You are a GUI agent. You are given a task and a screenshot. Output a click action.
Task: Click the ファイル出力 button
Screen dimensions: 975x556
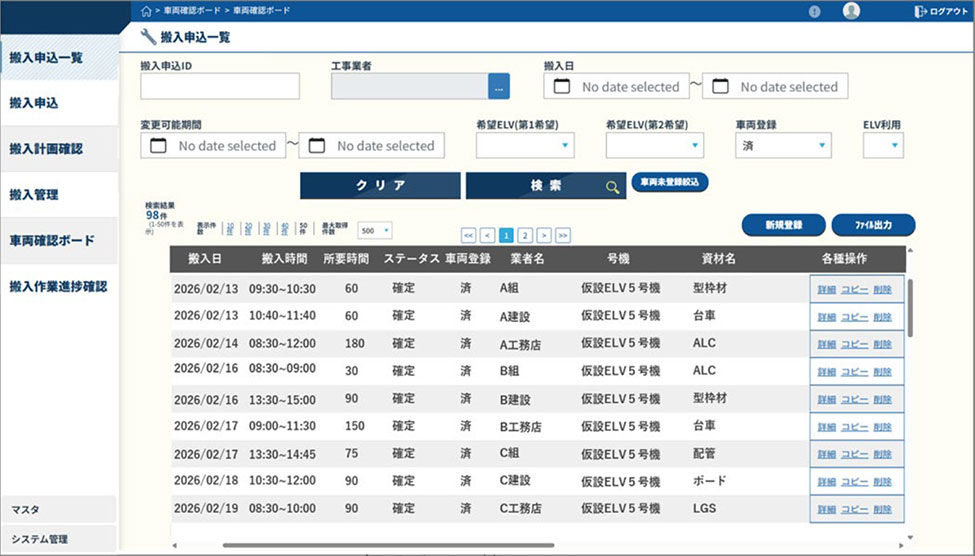tap(873, 225)
